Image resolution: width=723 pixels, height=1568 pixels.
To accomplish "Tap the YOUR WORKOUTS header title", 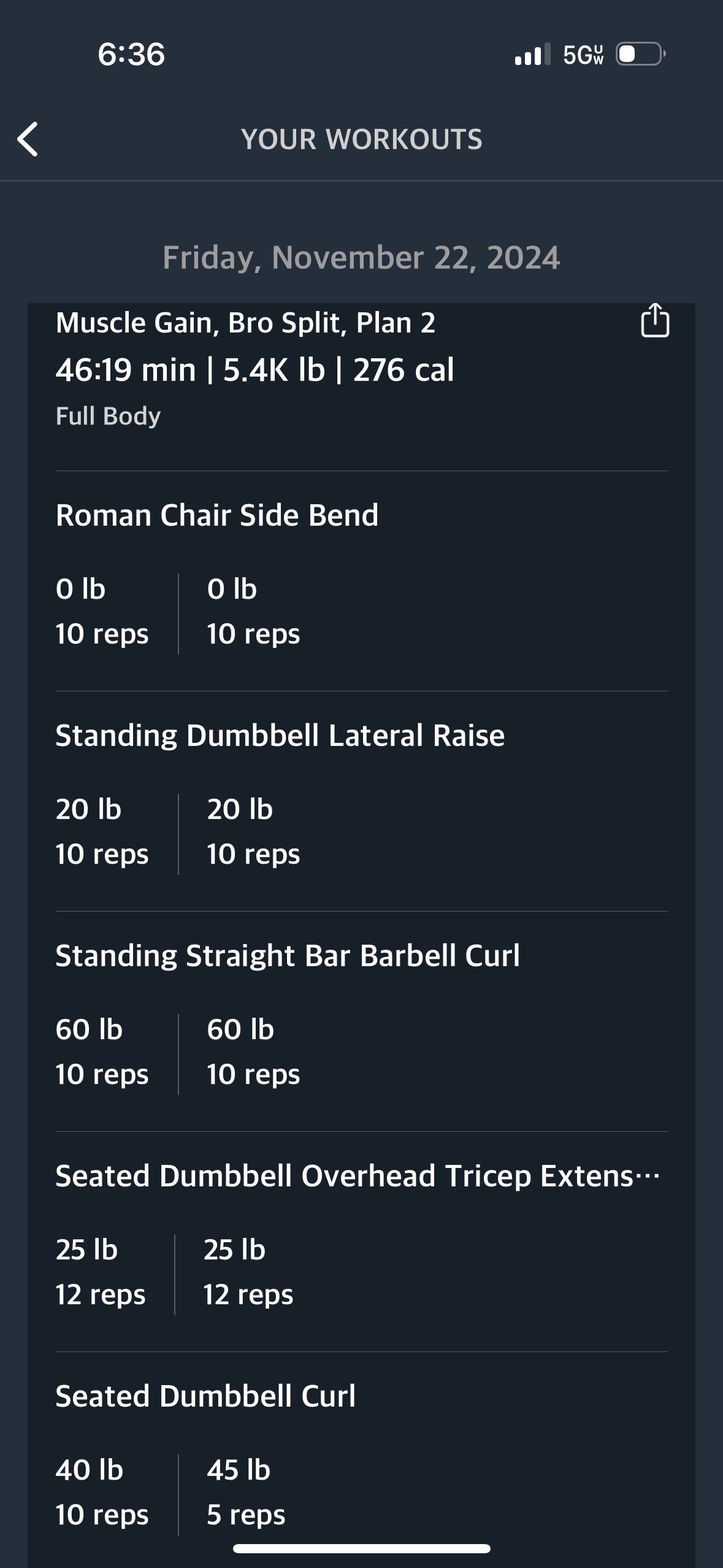I will point(361,139).
